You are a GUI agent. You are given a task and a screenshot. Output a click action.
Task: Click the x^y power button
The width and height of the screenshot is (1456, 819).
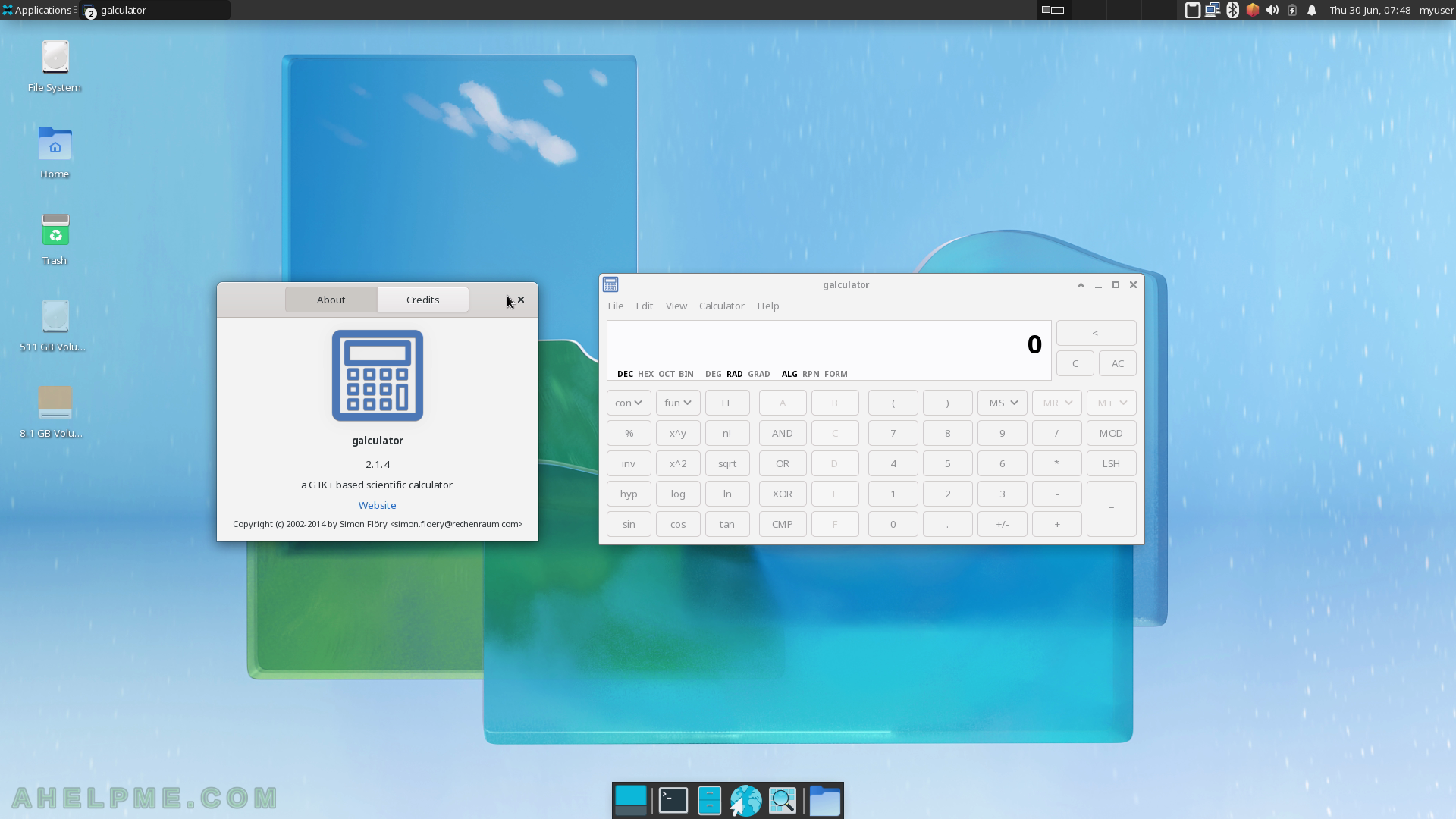(x=678, y=433)
